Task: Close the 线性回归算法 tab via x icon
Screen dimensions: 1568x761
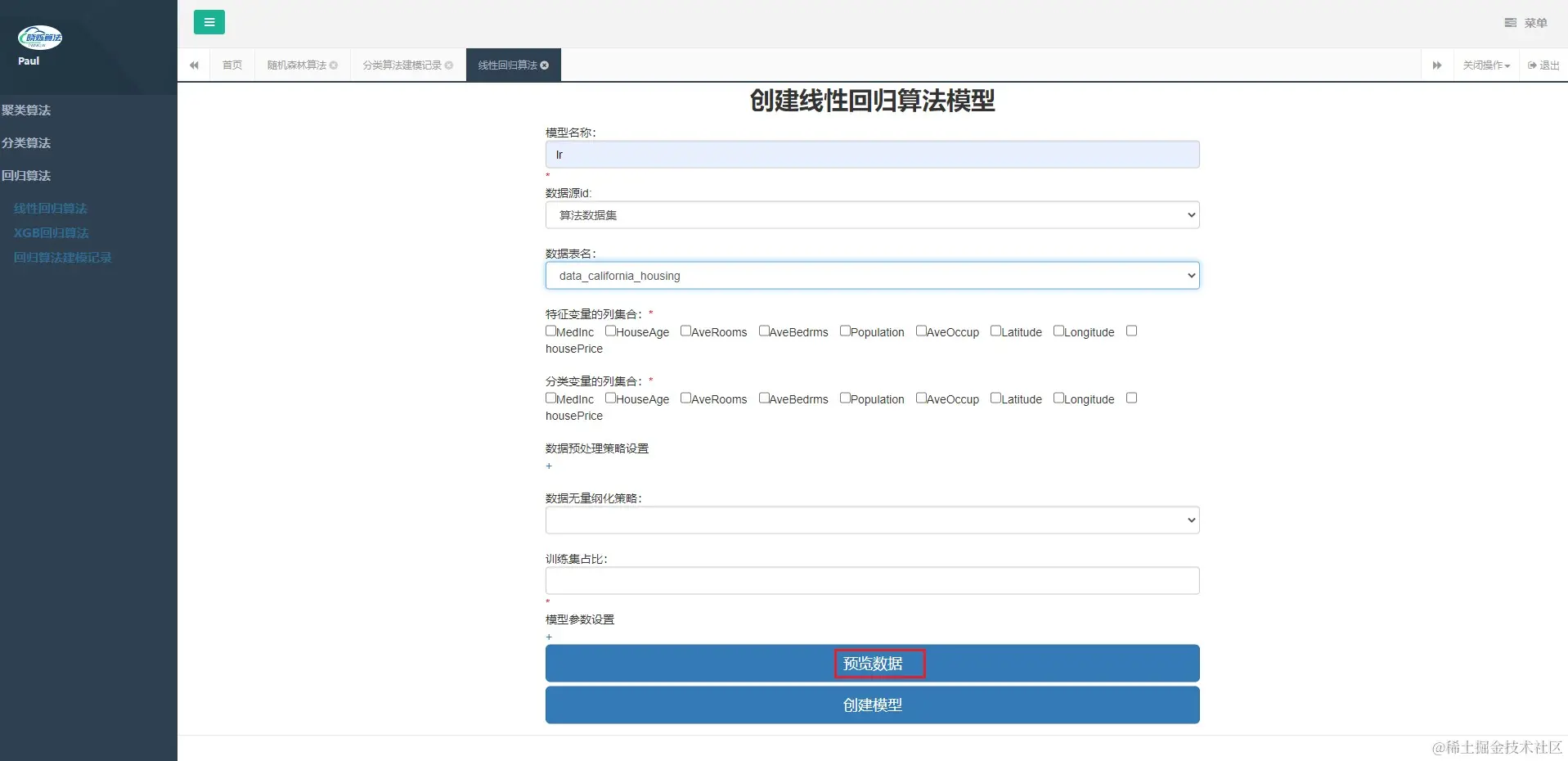Action: pyautogui.click(x=545, y=65)
